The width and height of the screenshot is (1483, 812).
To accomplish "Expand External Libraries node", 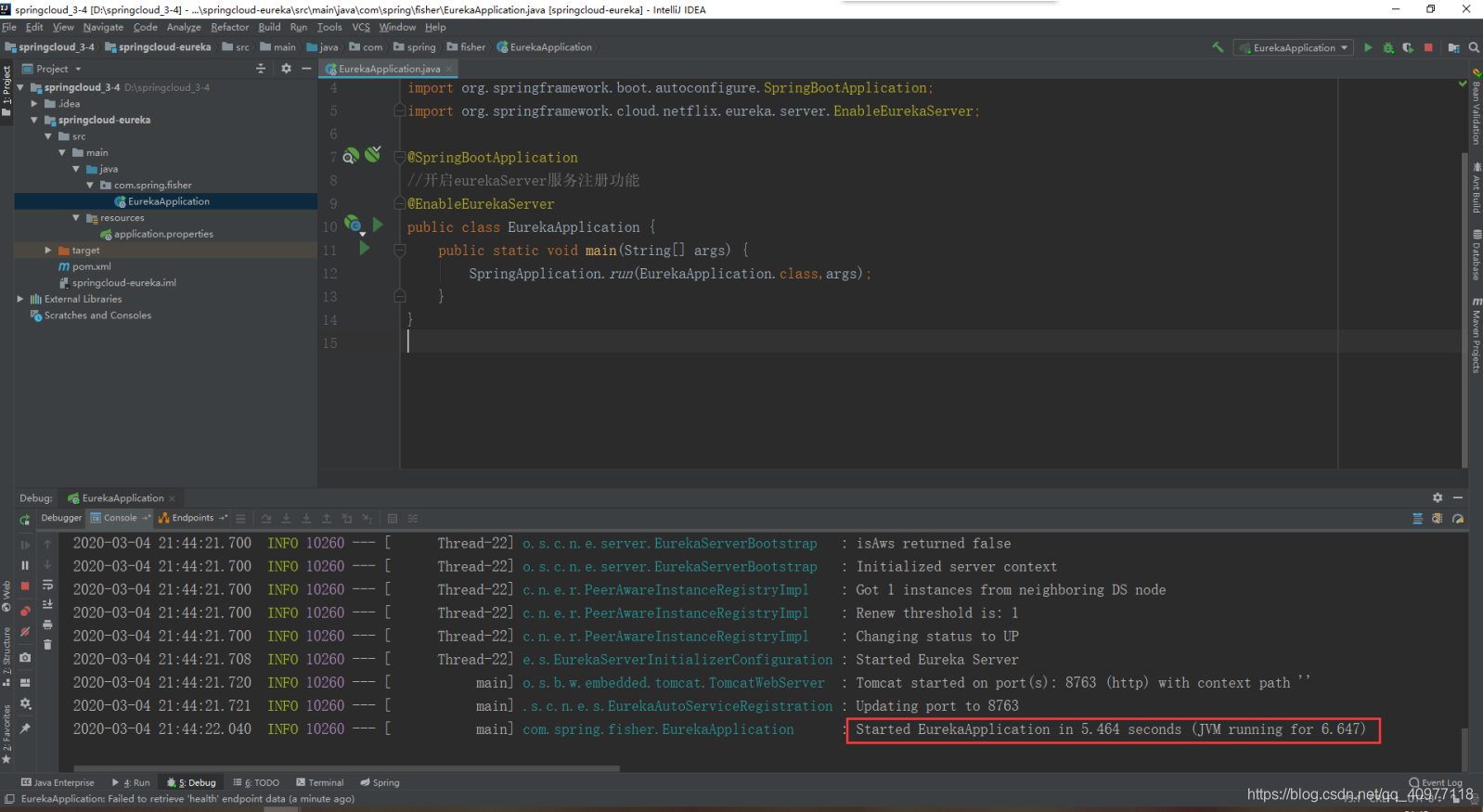I will 20,299.
